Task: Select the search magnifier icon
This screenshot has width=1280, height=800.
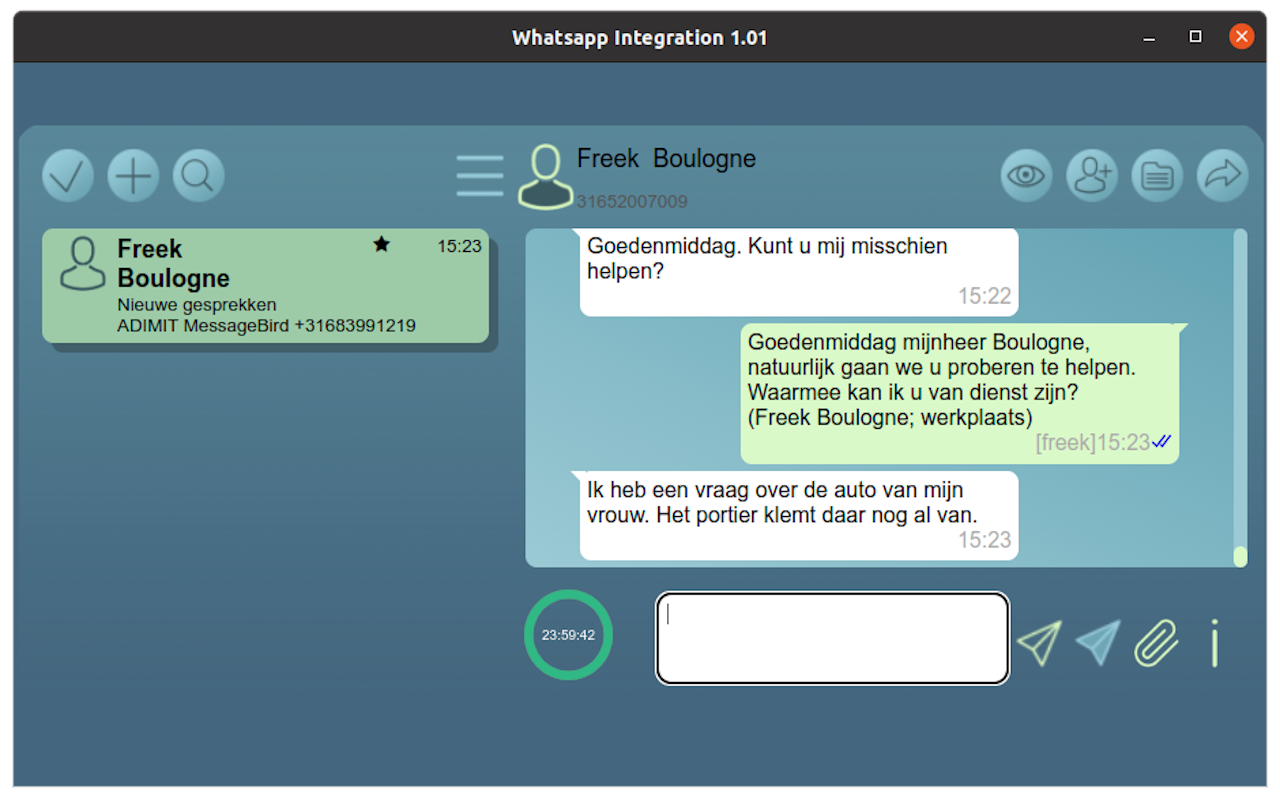Action: [x=198, y=175]
